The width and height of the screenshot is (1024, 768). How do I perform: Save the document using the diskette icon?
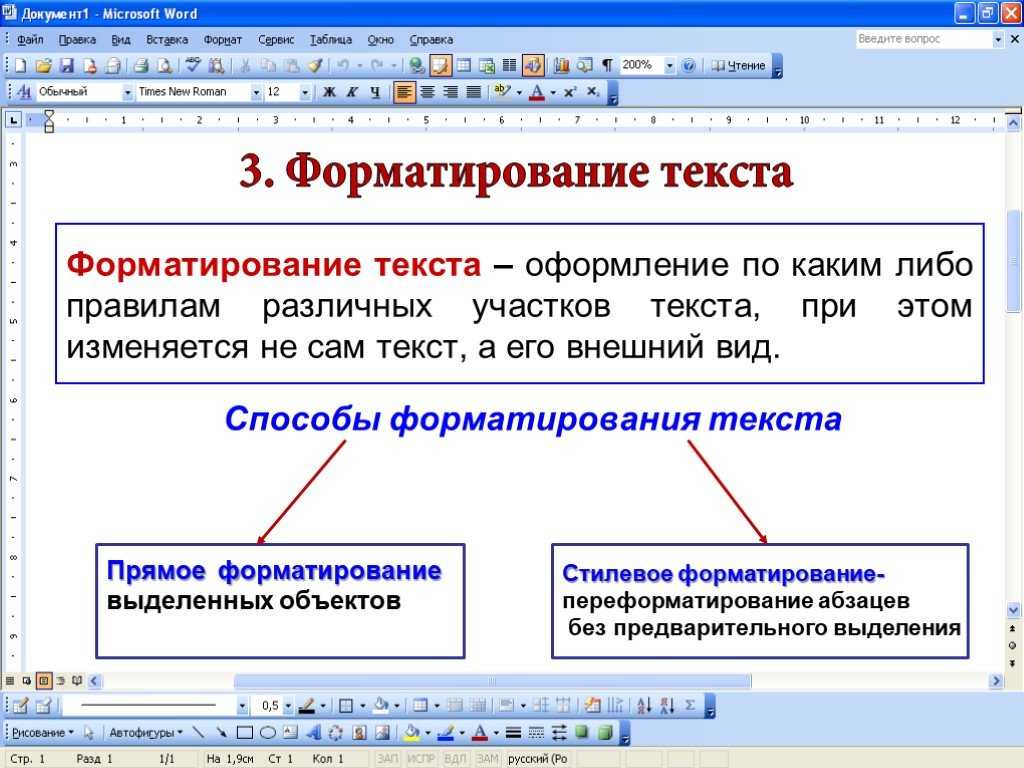(x=66, y=65)
